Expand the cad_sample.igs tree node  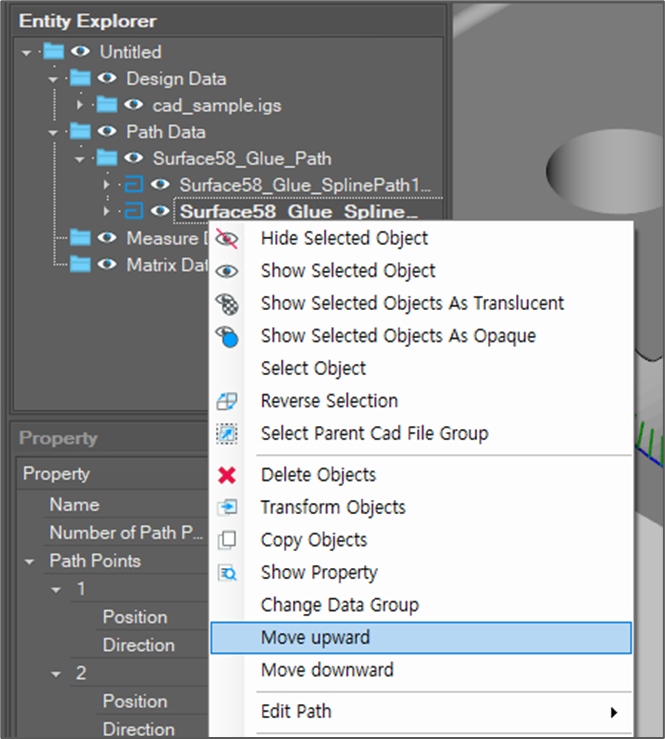[80, 105]
